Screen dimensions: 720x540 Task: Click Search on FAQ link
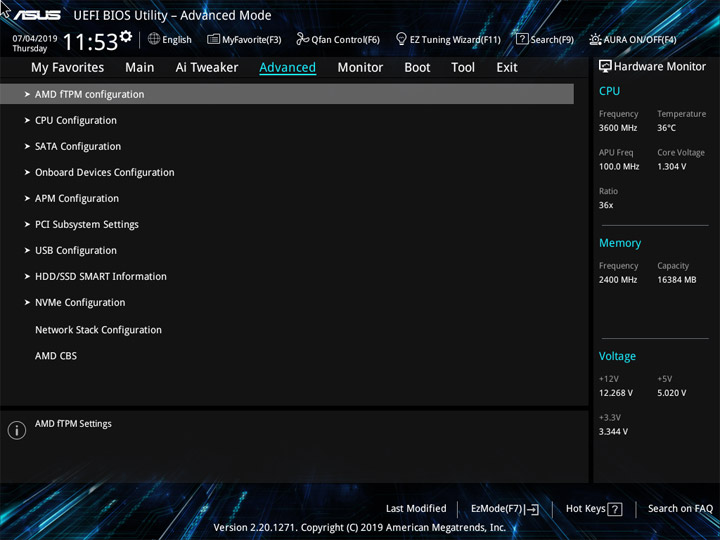pyautogui.click(x=681, y=508)
